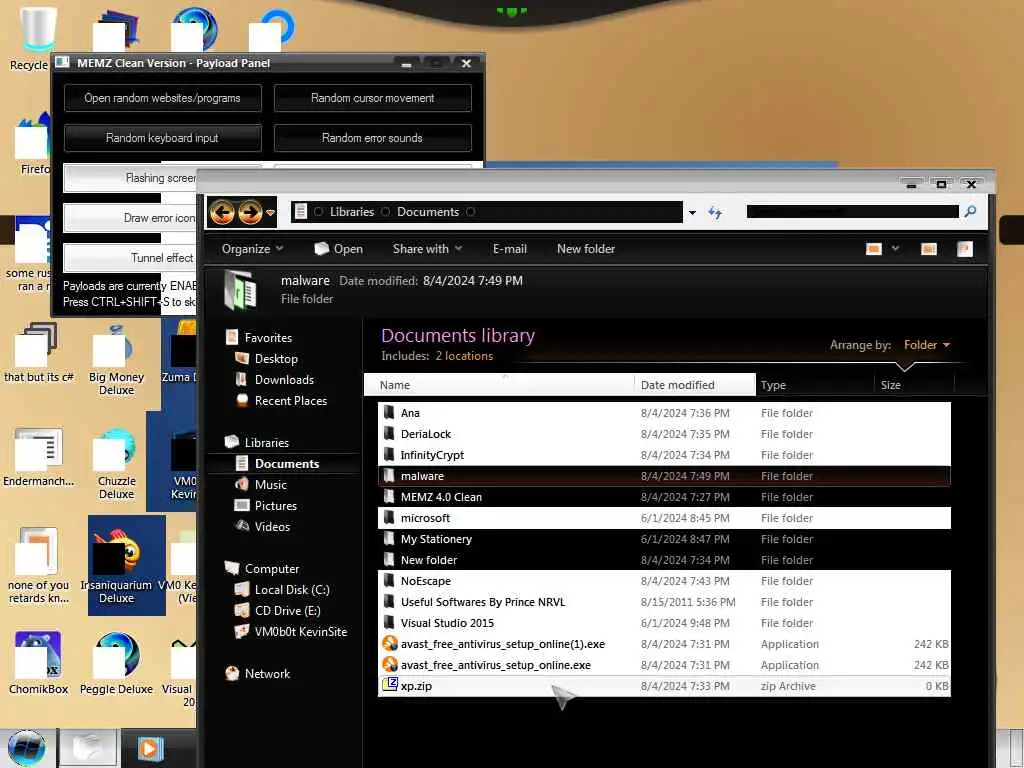Toggle the preview pane icon

tap(929, 249)
